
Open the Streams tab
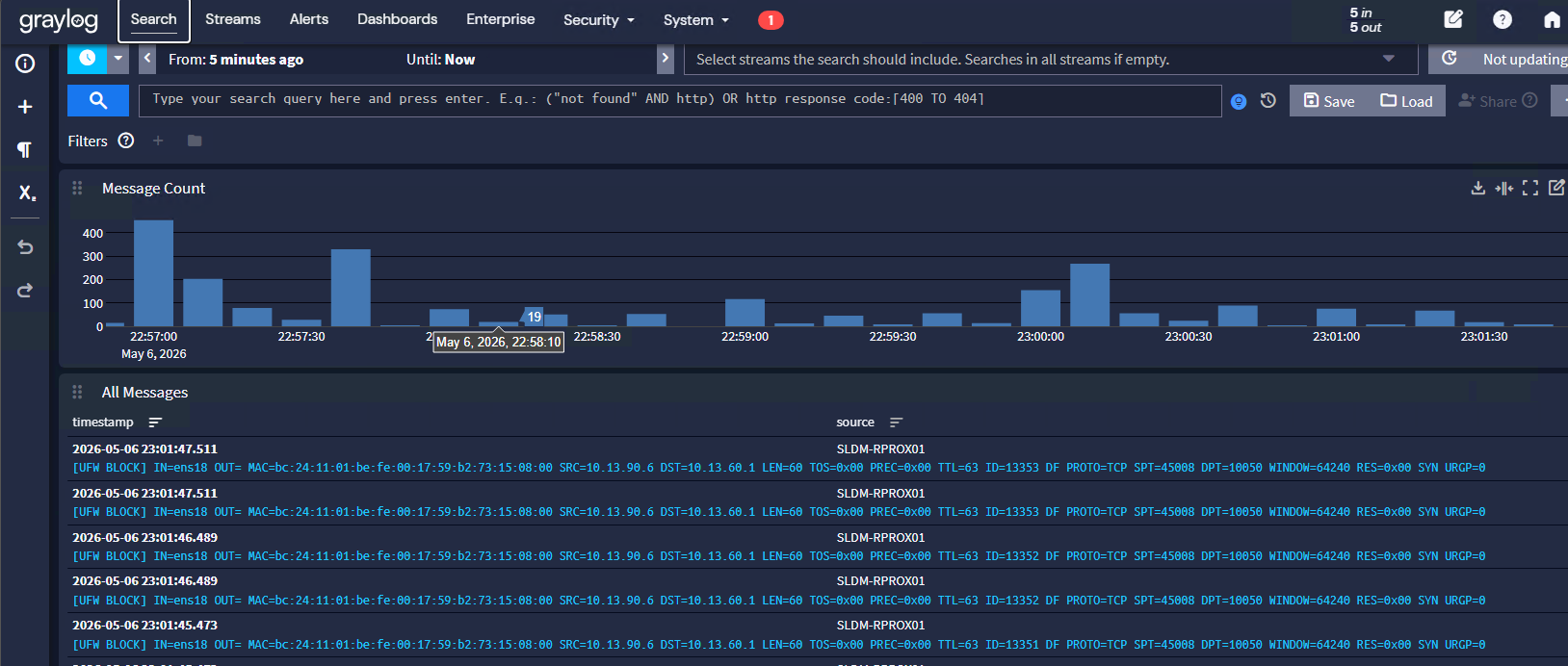tap(233, 19)
